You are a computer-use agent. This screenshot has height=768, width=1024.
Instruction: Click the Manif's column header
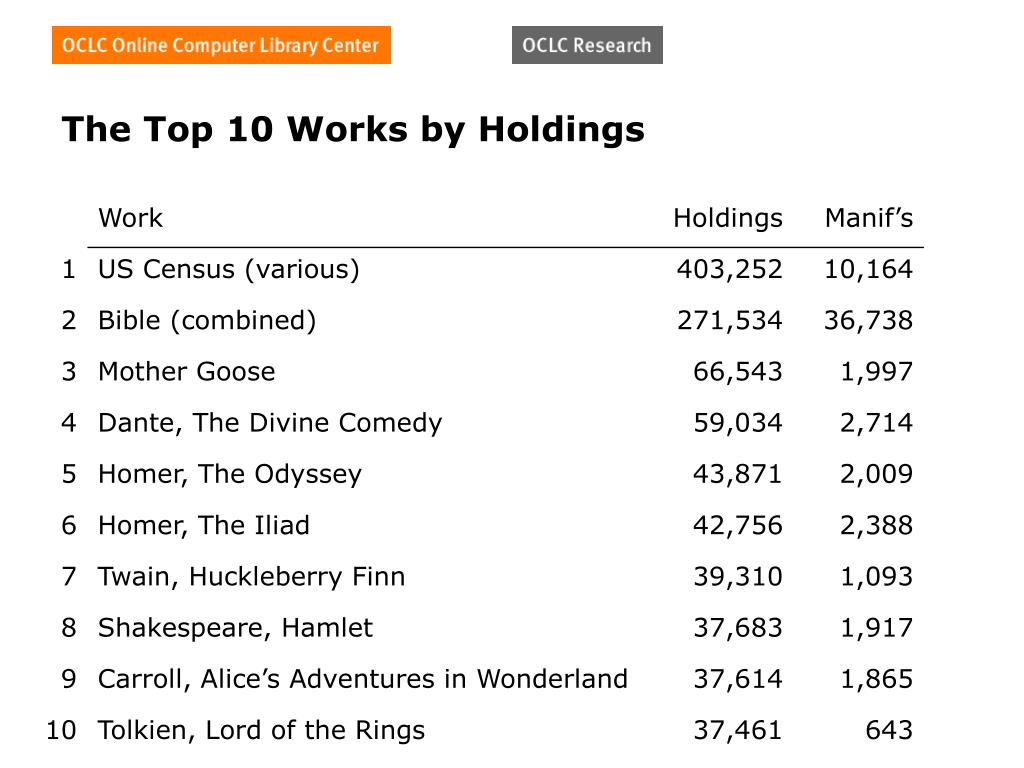coord(869,218)
